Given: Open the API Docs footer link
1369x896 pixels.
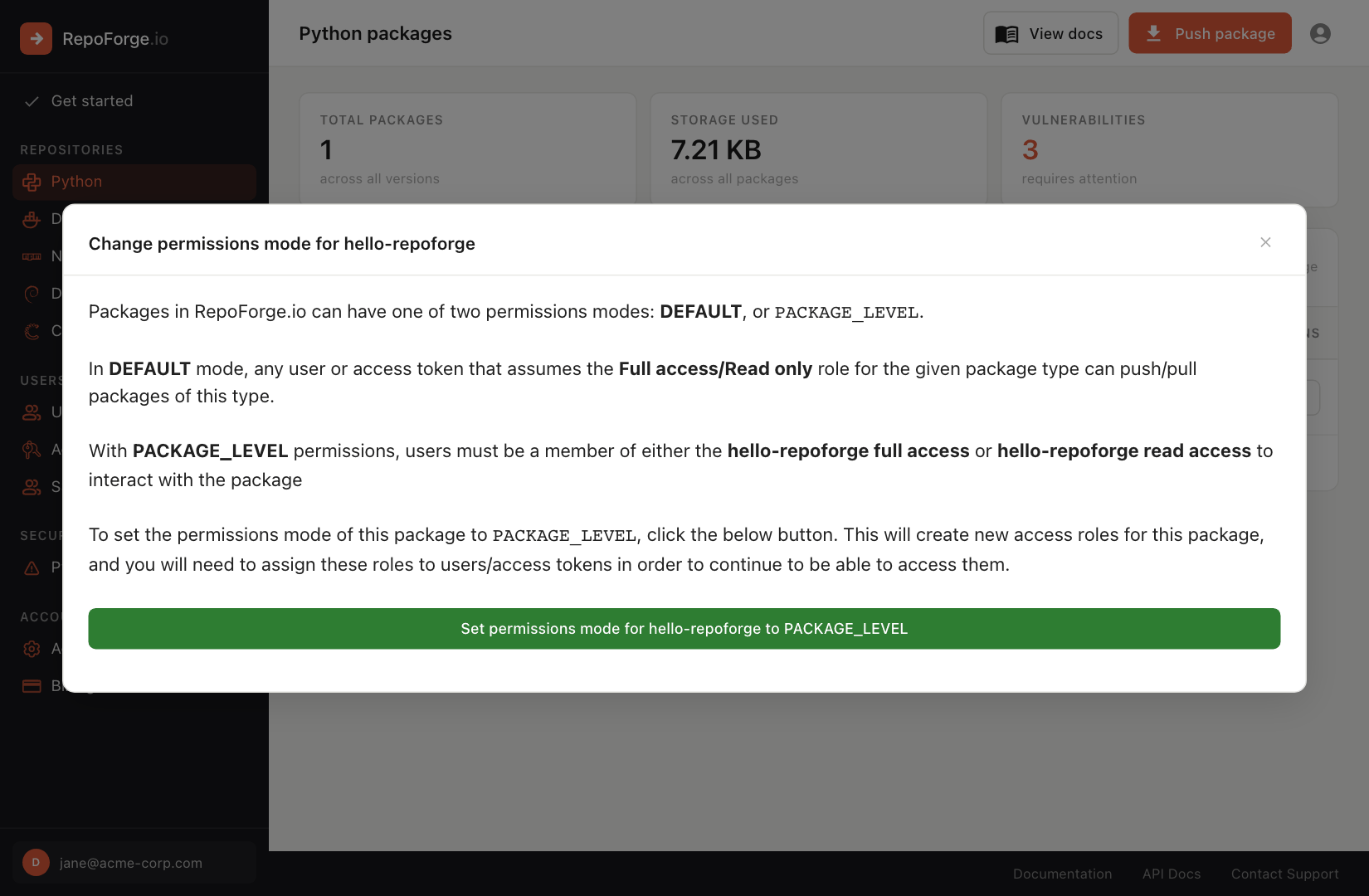Looking at the screenshot, I should (1172, 874).
